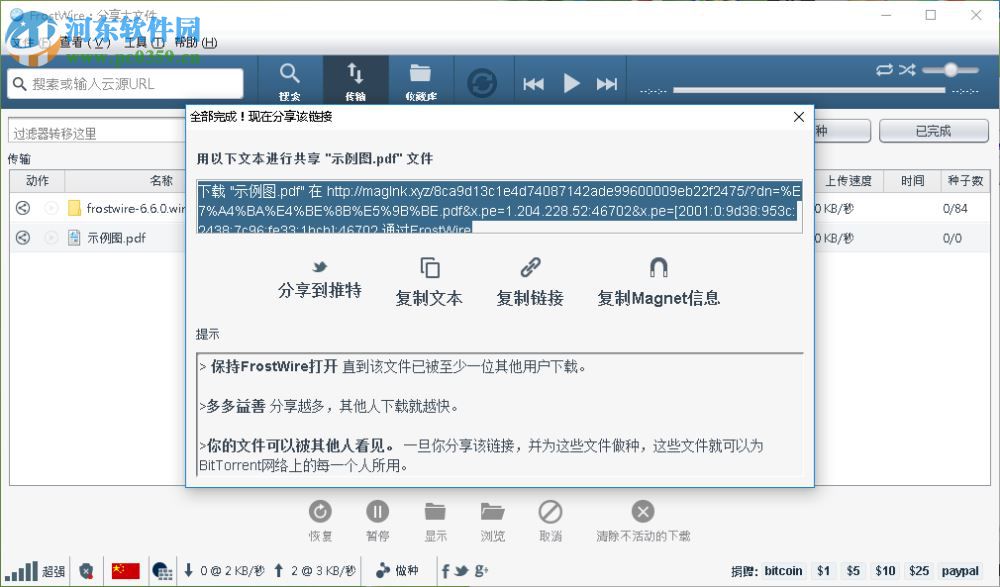
Task: Click the 复制Magnet信息 magnet icon
Action: [x=657, y=268]
